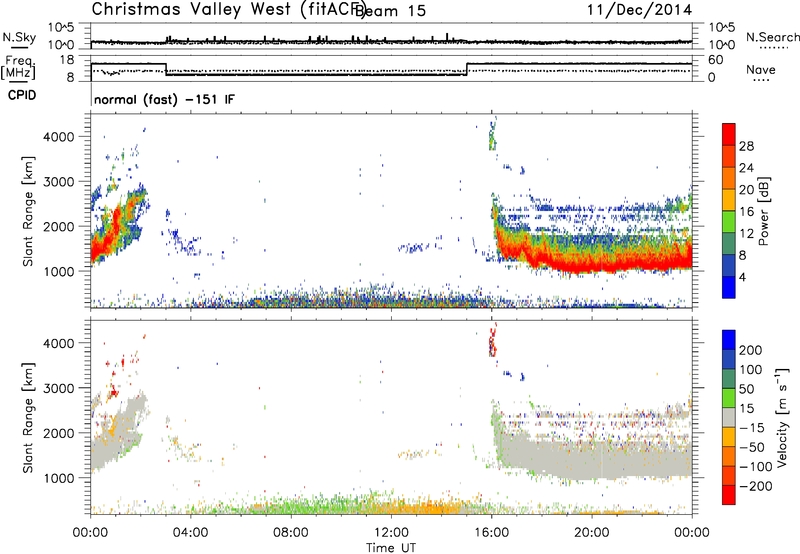Click the 'N.Search' legend label

pyautogui.click(x=772, y=37)
